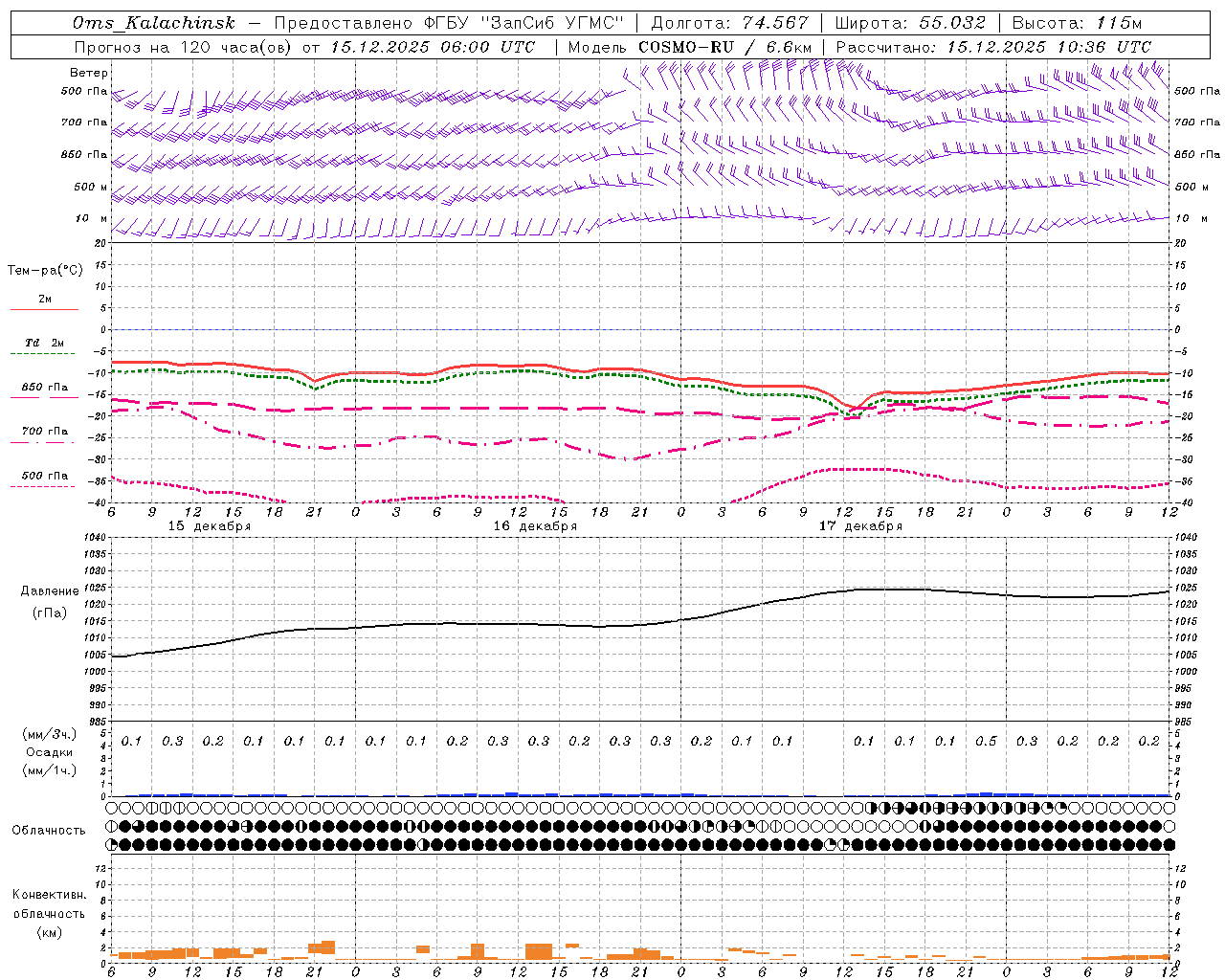Click the "10 м" wind level label on the left
The height and width of the screenshot is (980, 1225).
92,218
